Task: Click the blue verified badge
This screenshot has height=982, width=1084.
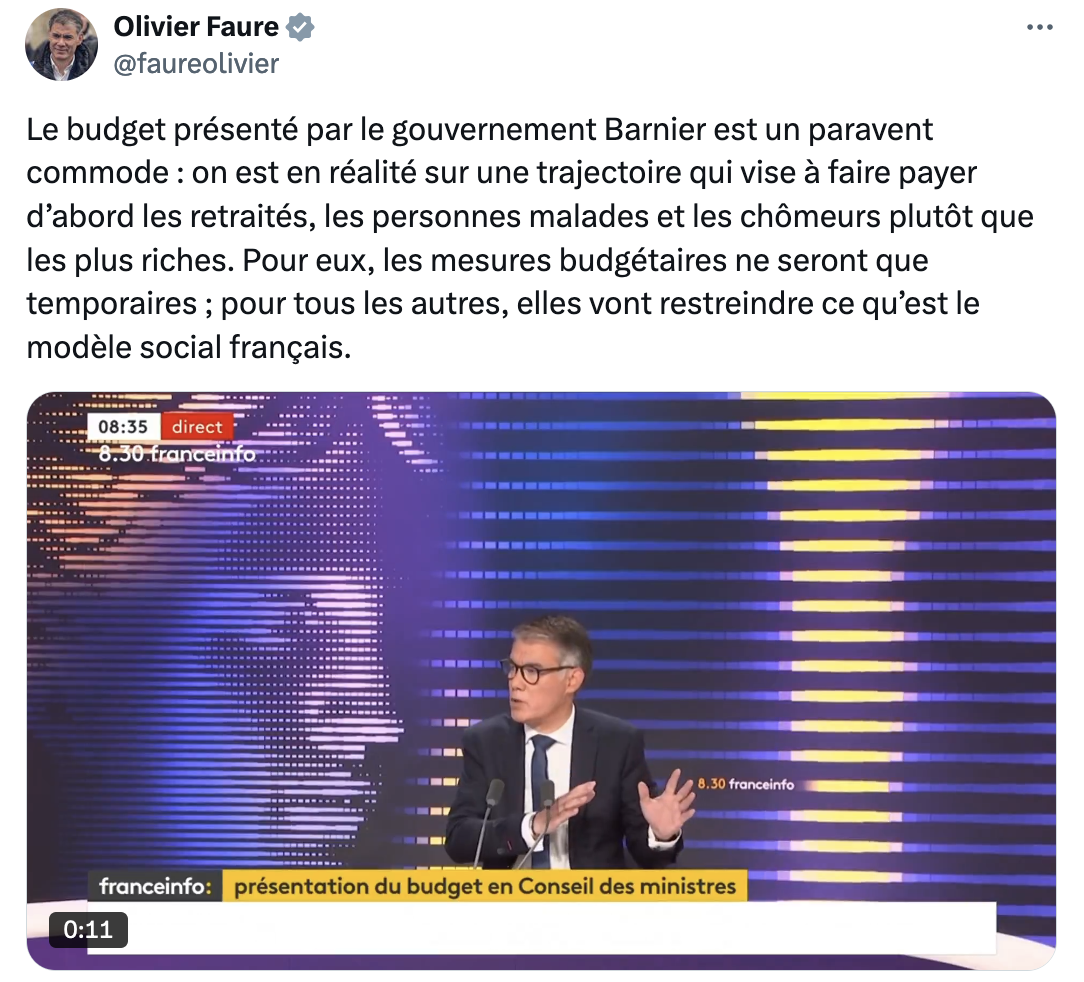Action: pos(300,28)
